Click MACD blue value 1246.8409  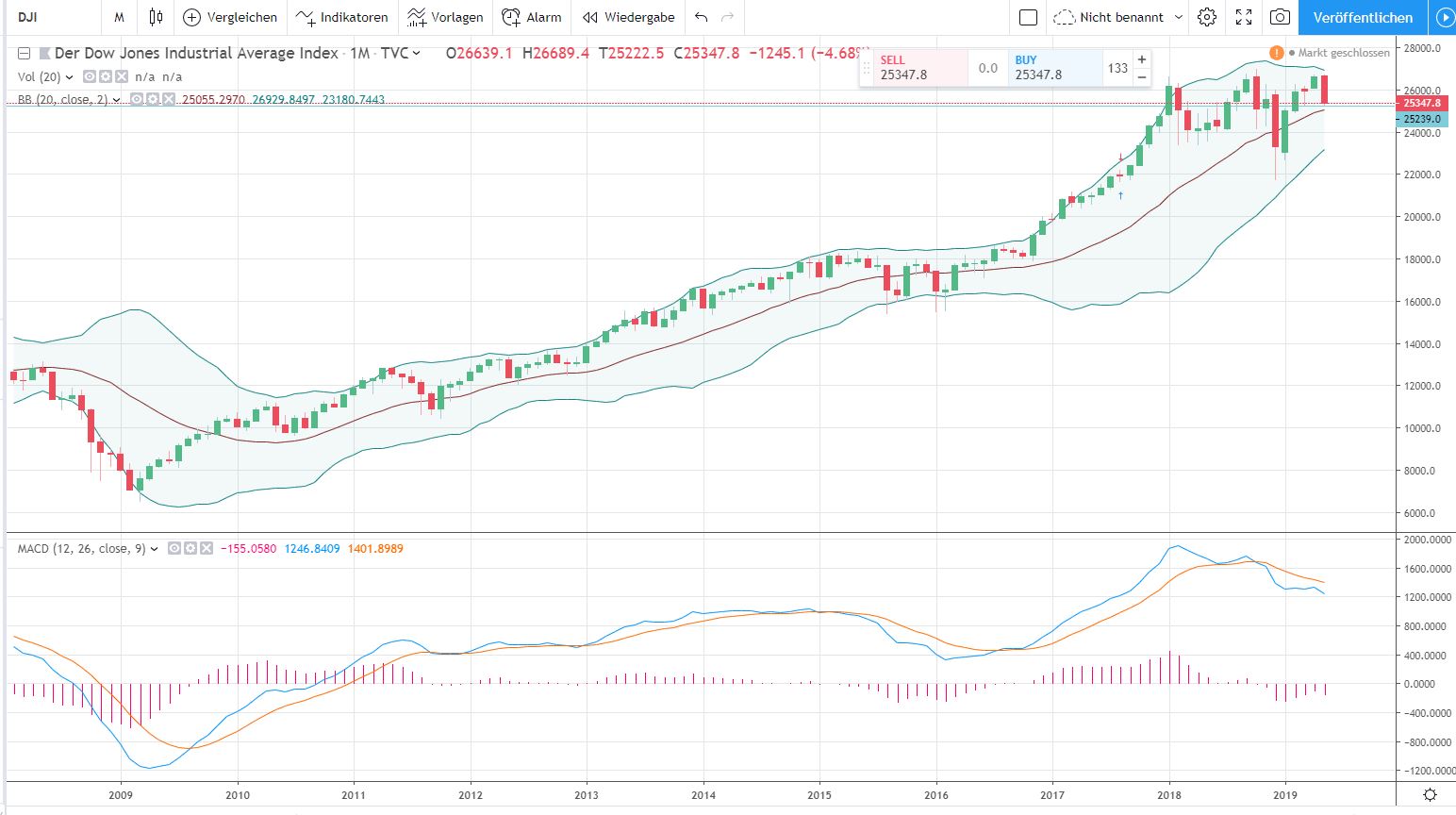311,549
